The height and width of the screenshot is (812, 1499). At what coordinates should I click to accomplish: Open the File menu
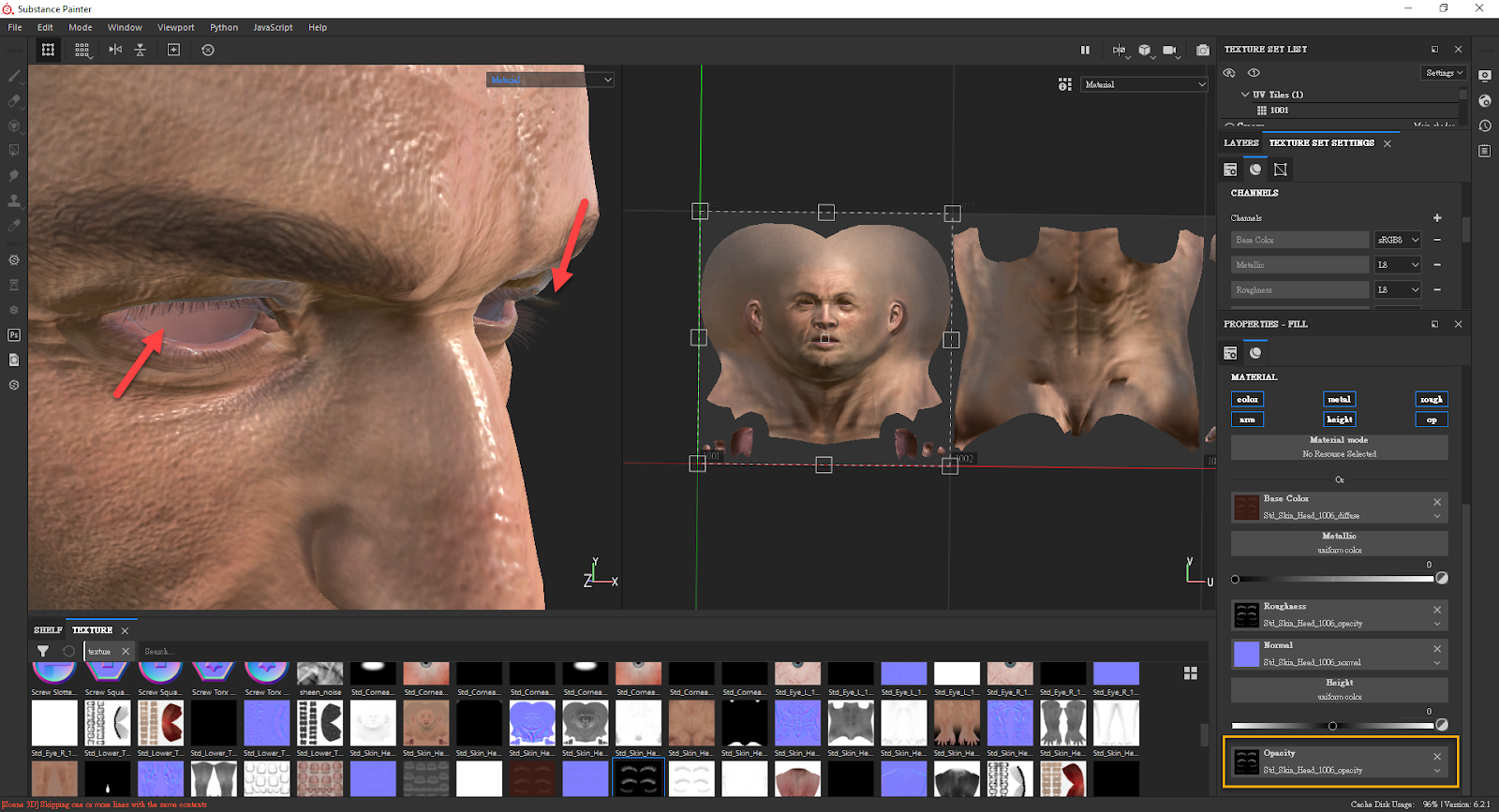(x=15, y=27)
